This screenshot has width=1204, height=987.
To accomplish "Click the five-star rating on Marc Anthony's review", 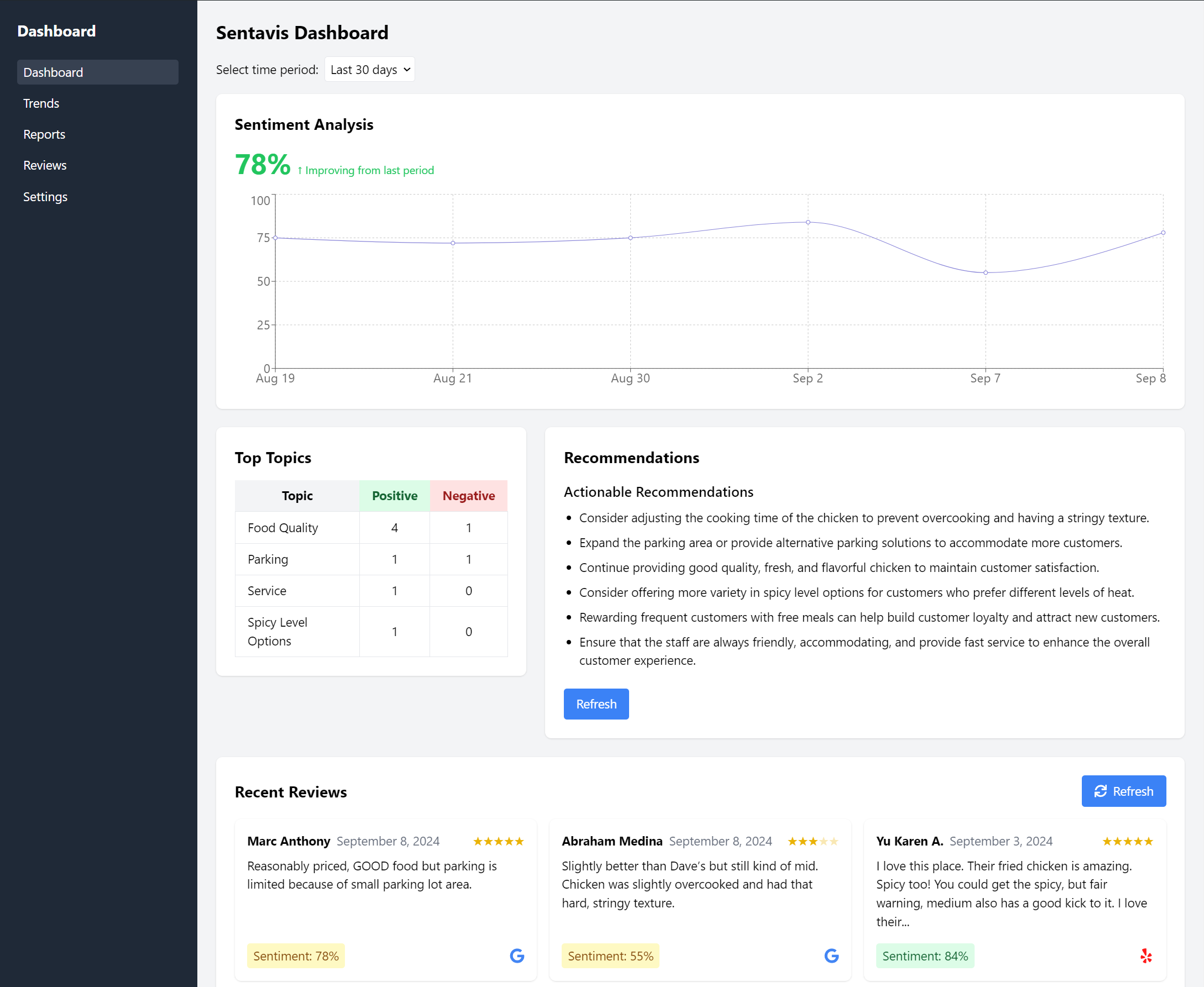I will point(498,841).
